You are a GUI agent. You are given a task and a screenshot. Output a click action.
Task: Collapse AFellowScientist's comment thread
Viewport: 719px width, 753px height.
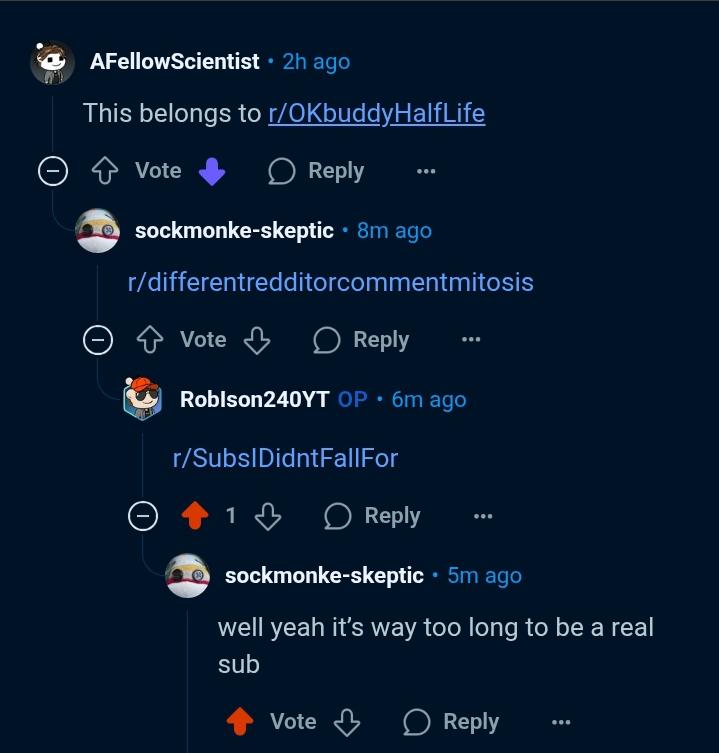tap(53, 171)
